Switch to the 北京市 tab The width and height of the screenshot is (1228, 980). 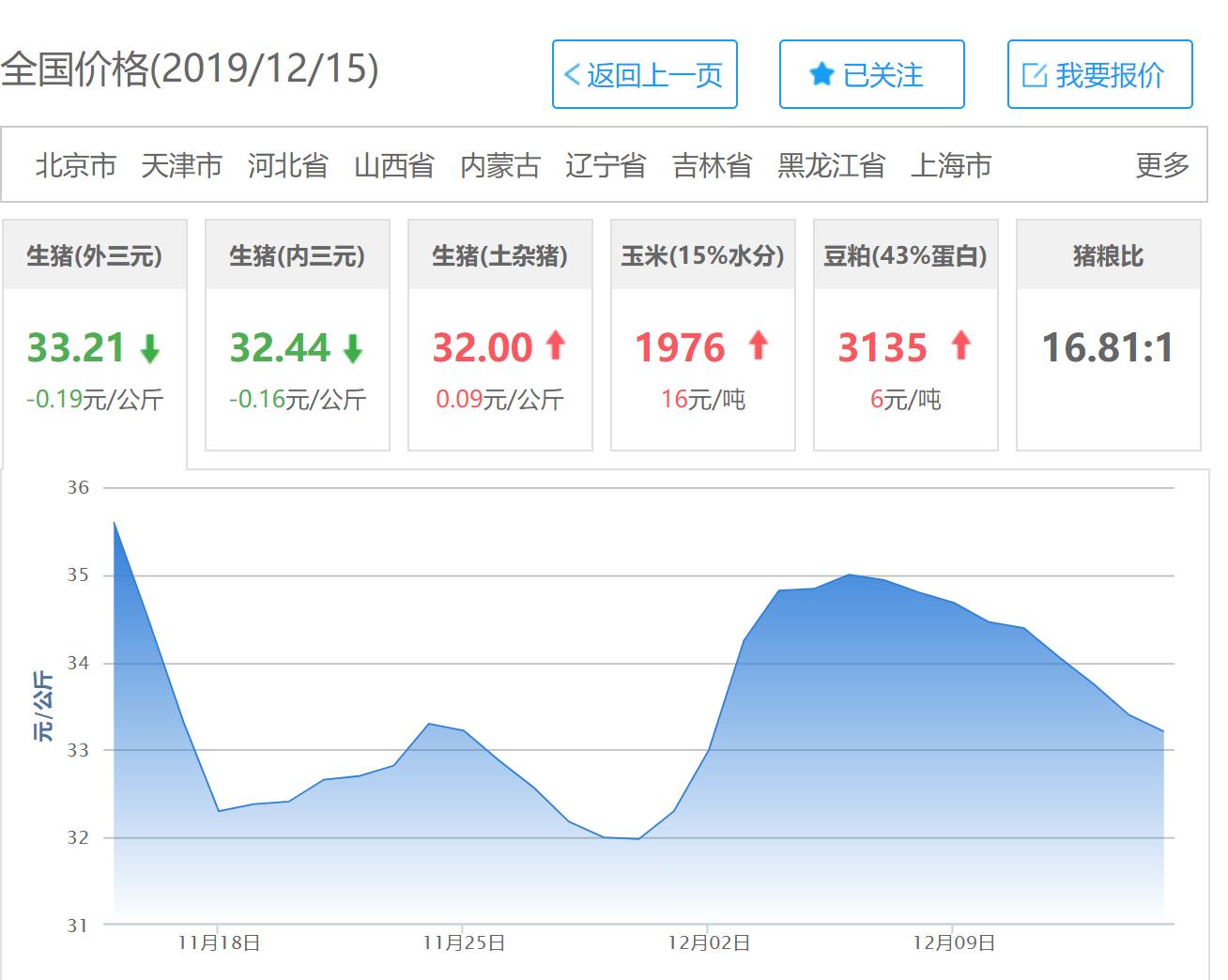click(x=75, y=166)
